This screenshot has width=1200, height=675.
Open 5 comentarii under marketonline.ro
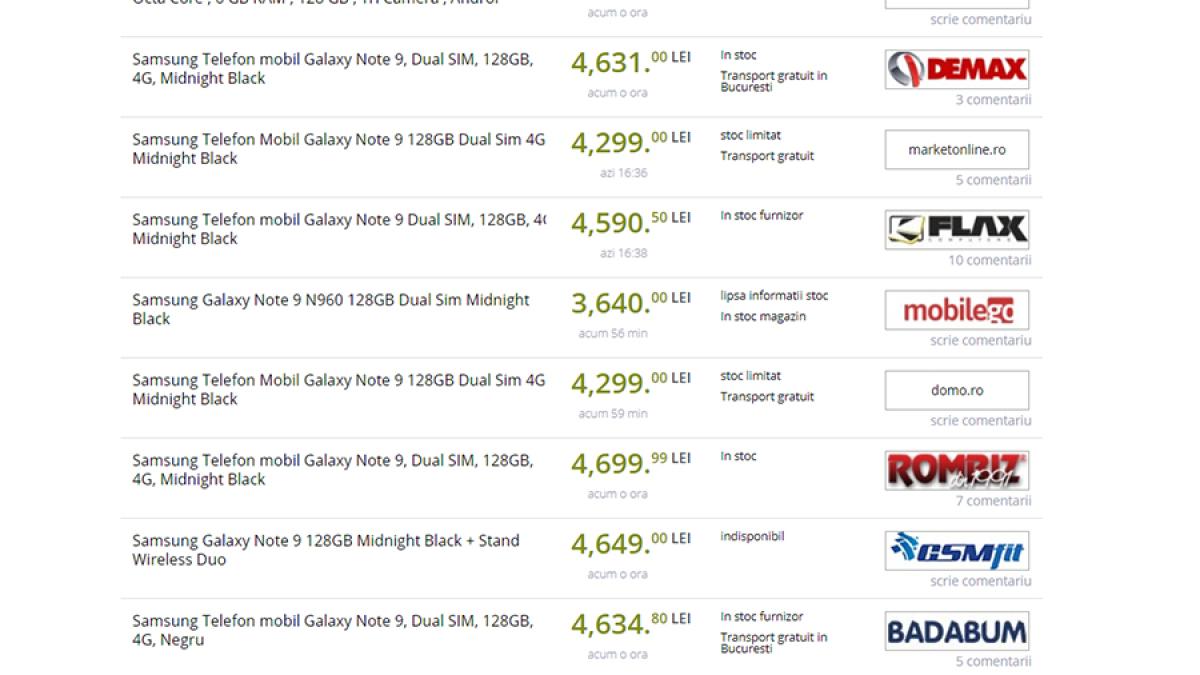point(992,180)
